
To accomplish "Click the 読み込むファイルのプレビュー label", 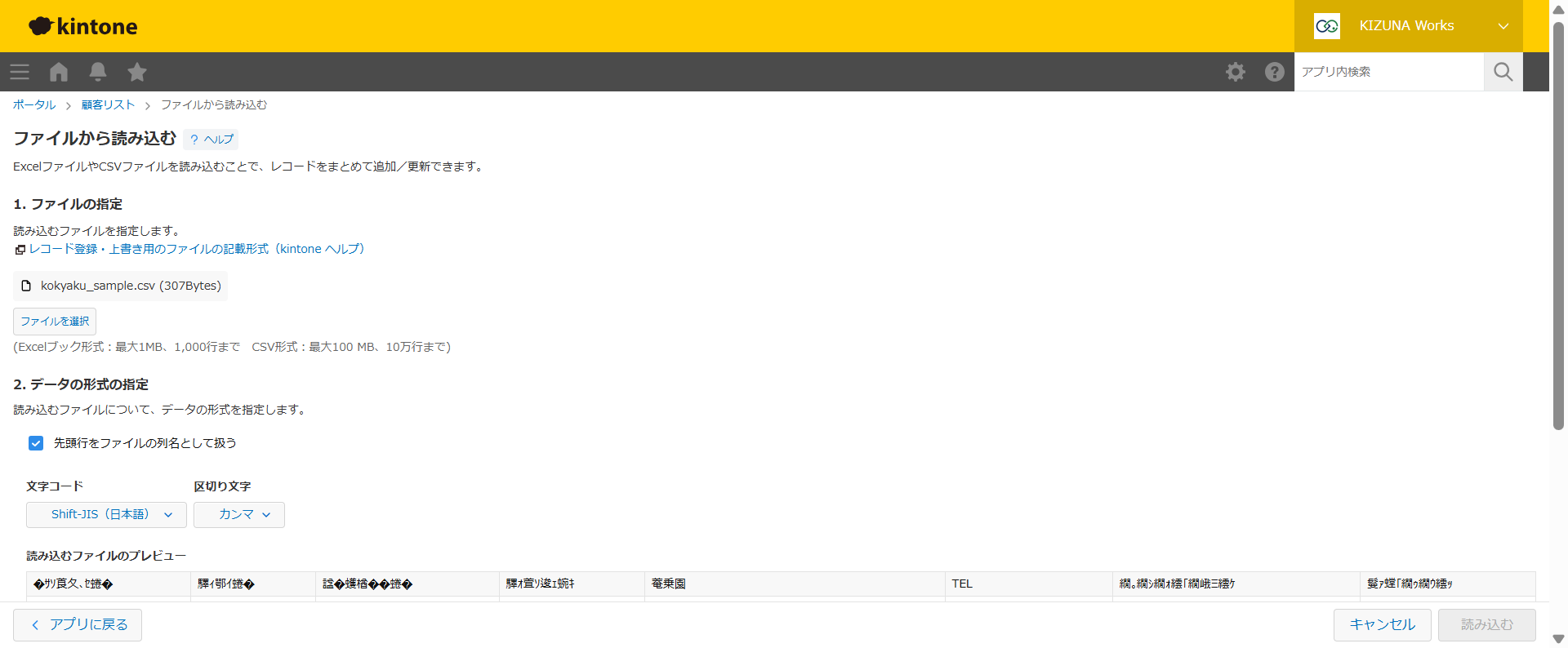I will tap(106, 556).
